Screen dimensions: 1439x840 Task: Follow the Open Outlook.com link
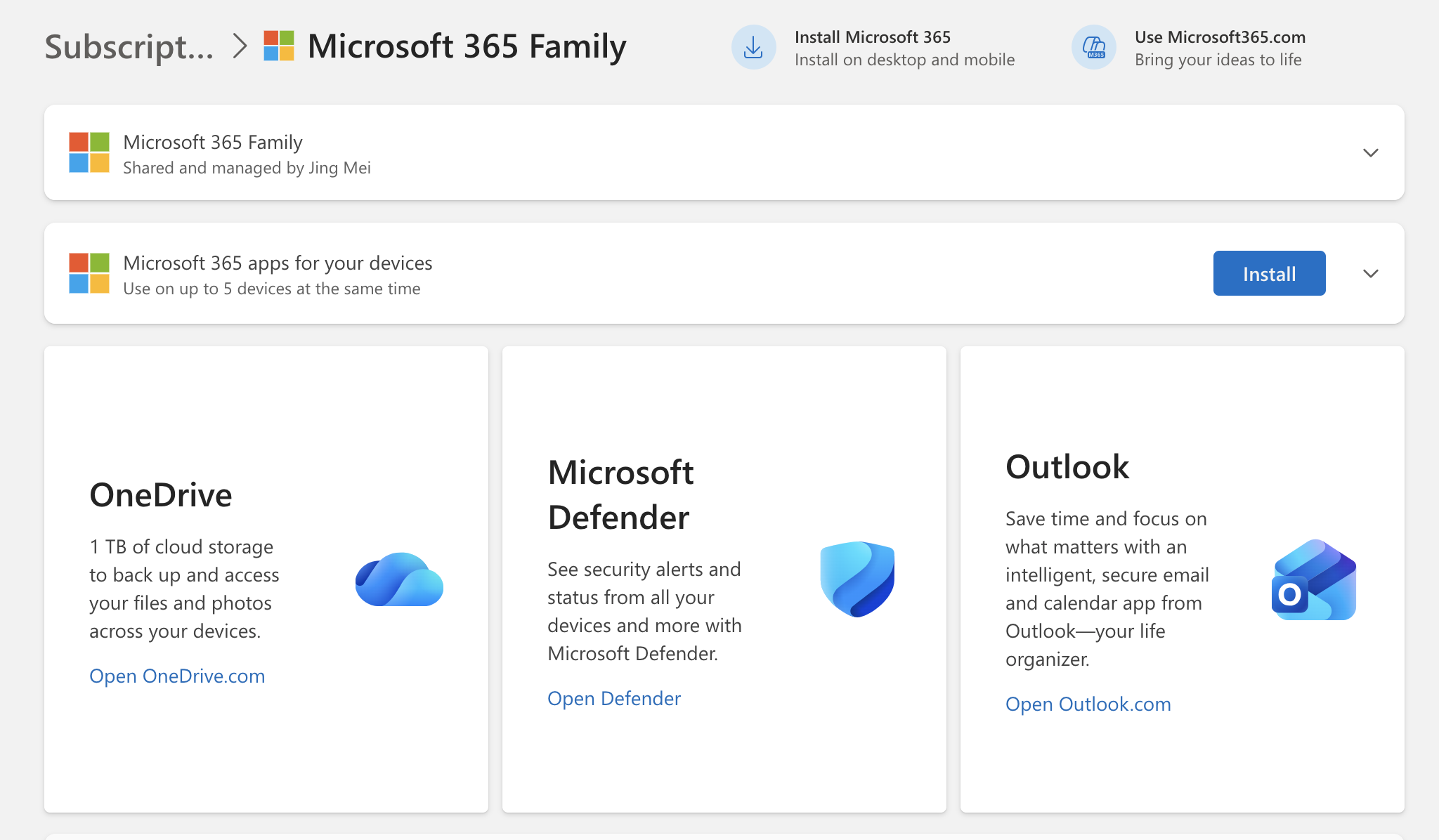1088,704
